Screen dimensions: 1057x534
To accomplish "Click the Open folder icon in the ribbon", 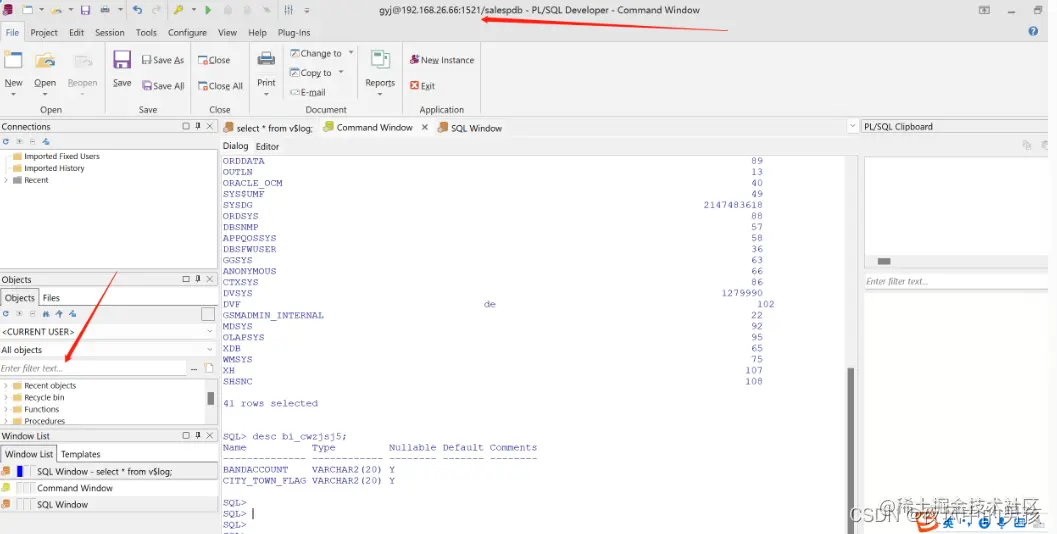I will tap(45, 61).
